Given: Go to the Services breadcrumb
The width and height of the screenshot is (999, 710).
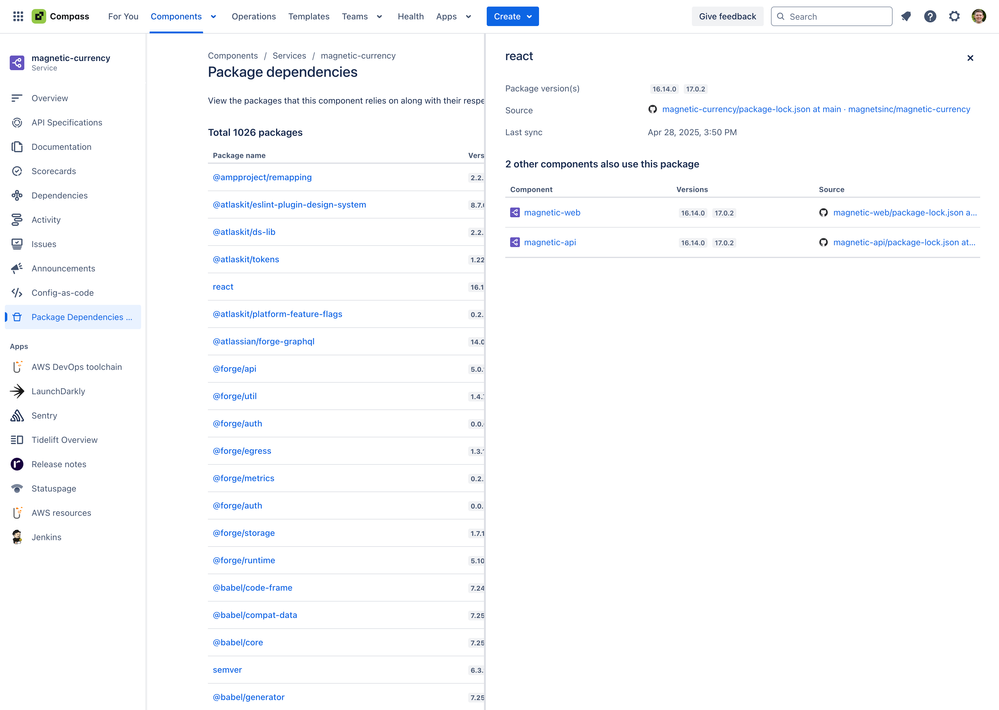Looking at the screenshot, I should pos(289,55).
